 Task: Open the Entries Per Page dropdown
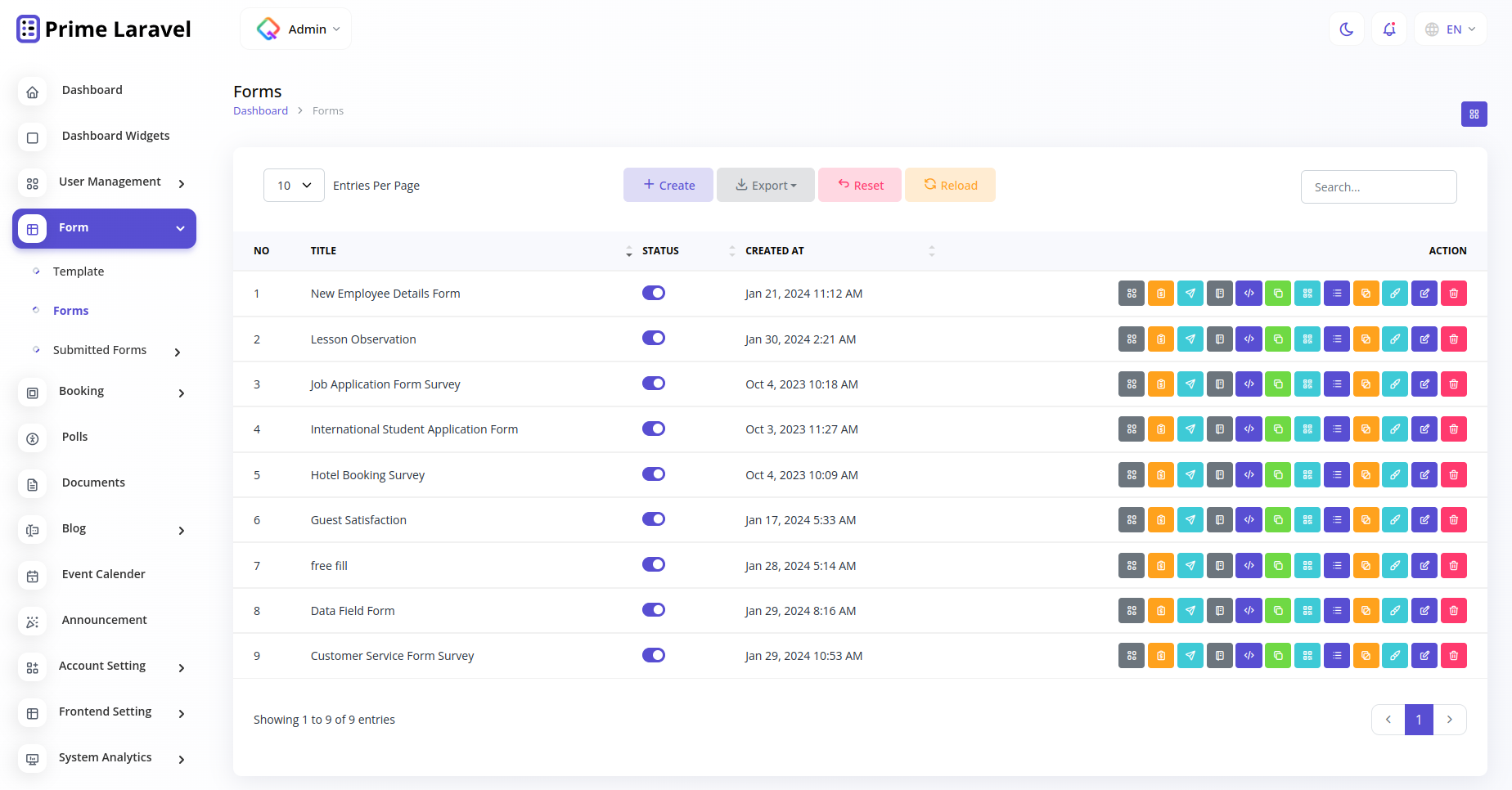pos(294,185)
